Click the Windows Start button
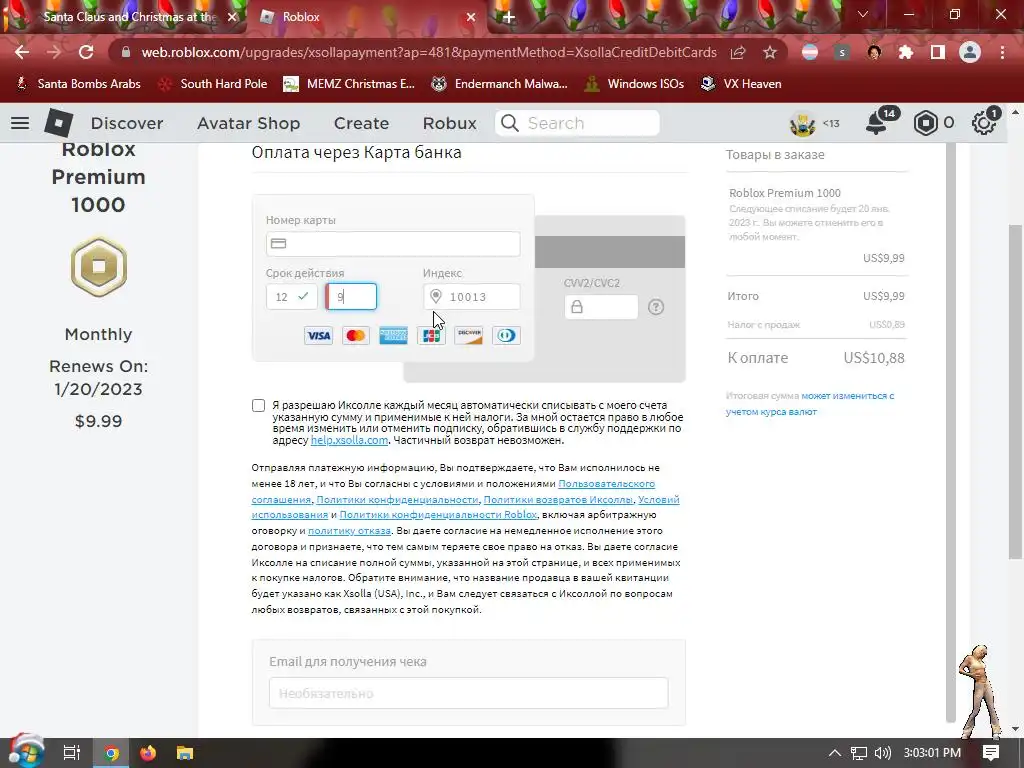 coord(26,751)
